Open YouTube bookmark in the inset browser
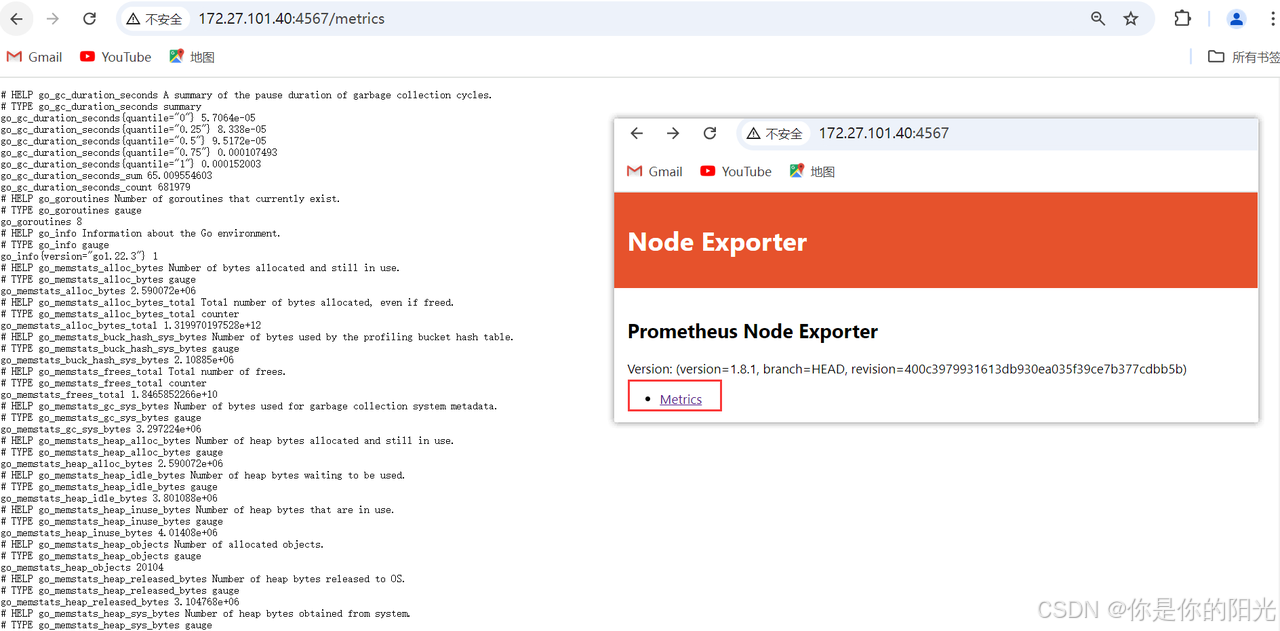The height and width of the screenshot is (631, 1280). tap(736, 171)
